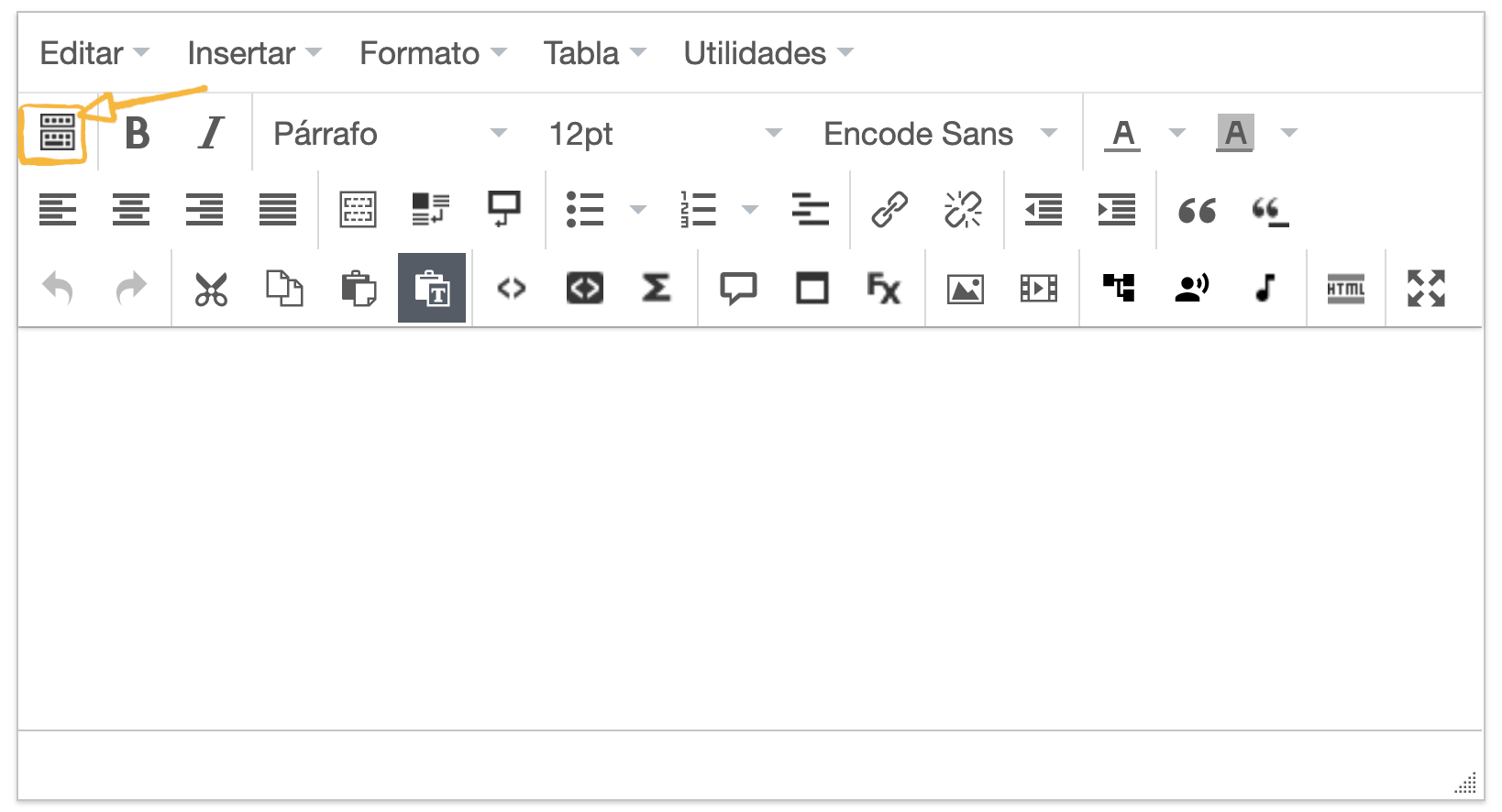Open the Insertar menu

(253, 53)
